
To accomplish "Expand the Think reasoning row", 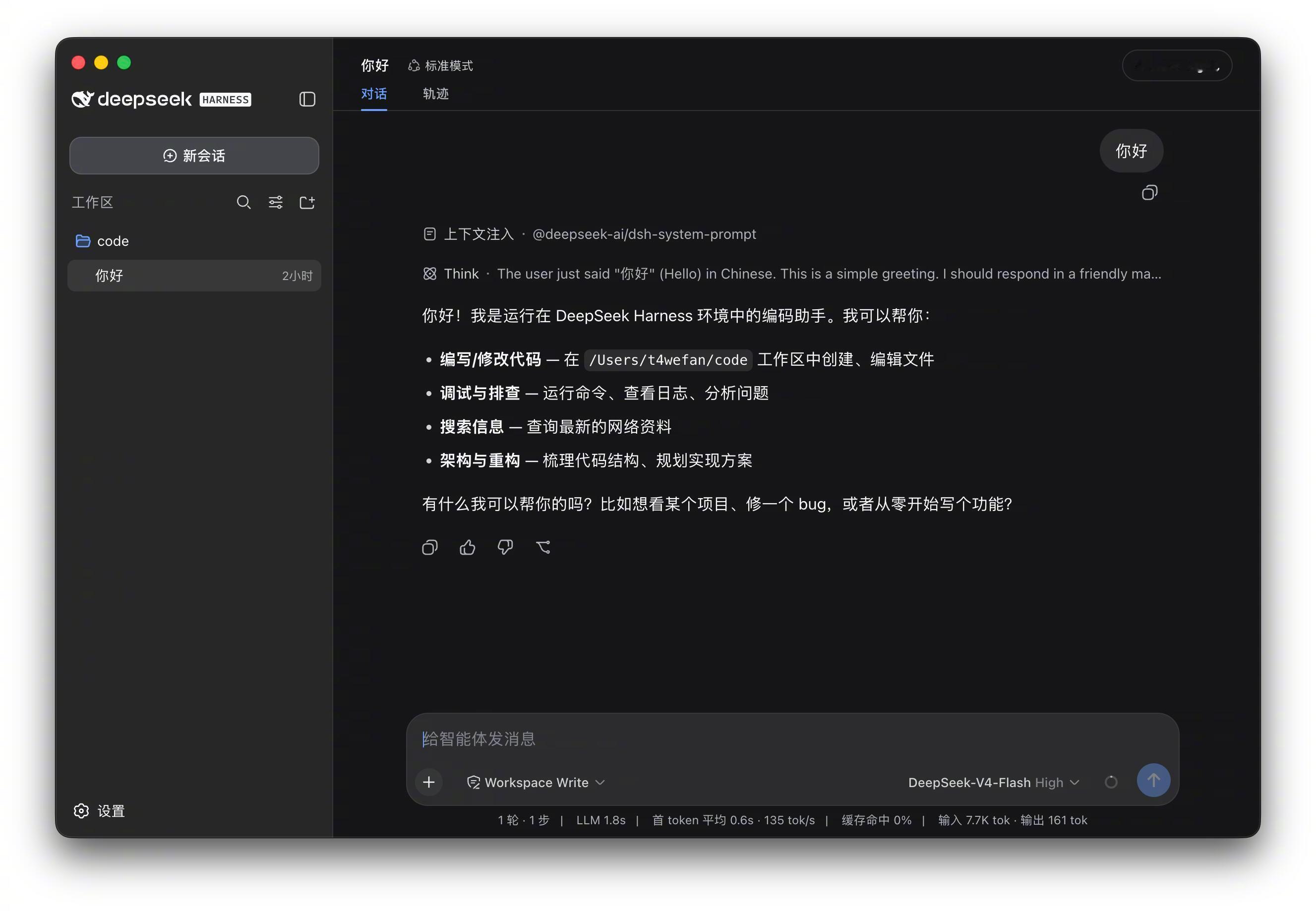I will click(x=792, y=274).
